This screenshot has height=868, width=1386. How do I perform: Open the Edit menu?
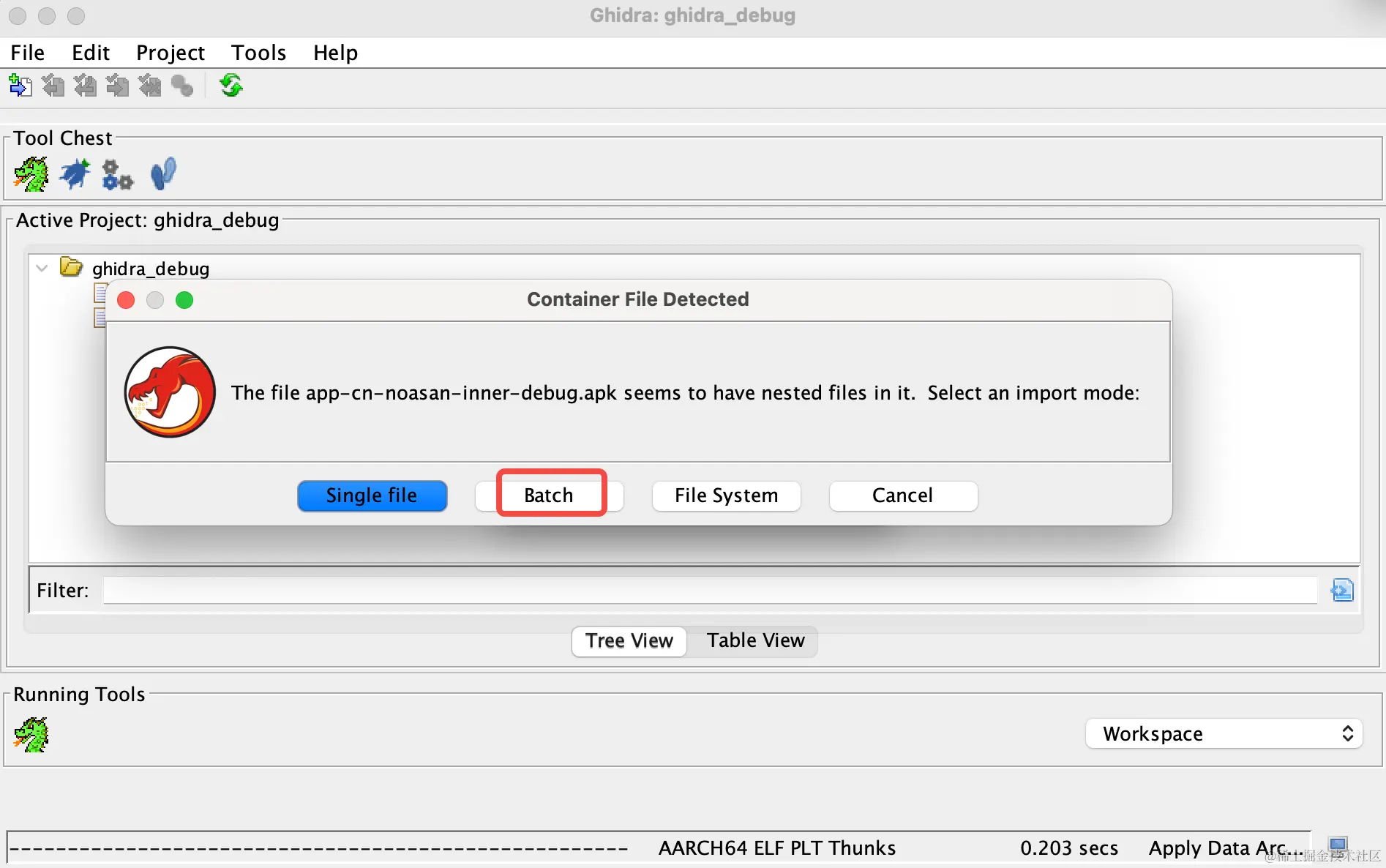tap(91, 53)
